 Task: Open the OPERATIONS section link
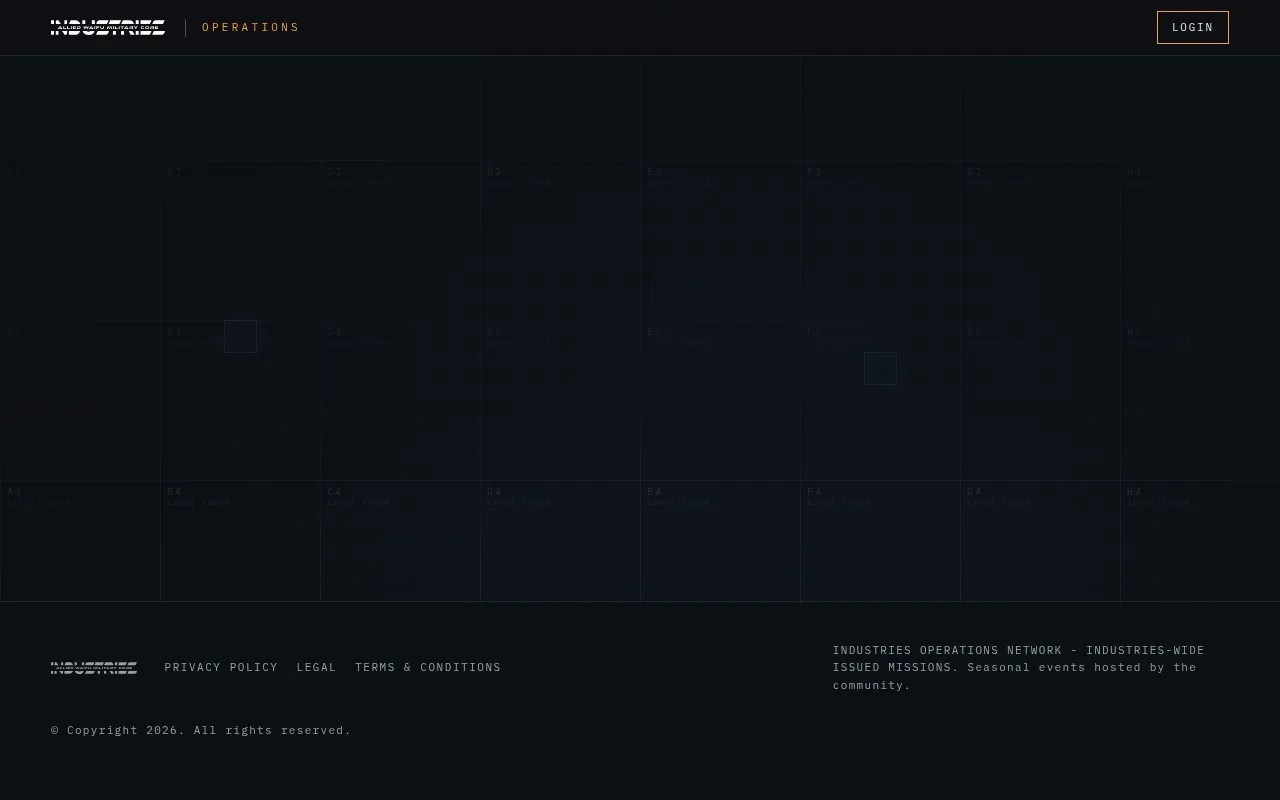coord(251,27)
